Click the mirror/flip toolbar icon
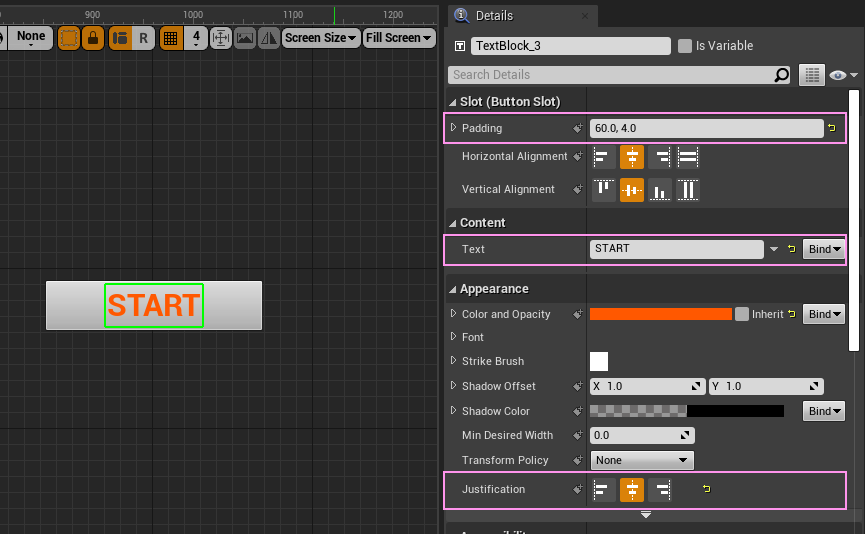This screenshot has width=865, height=534. point(269,38)
